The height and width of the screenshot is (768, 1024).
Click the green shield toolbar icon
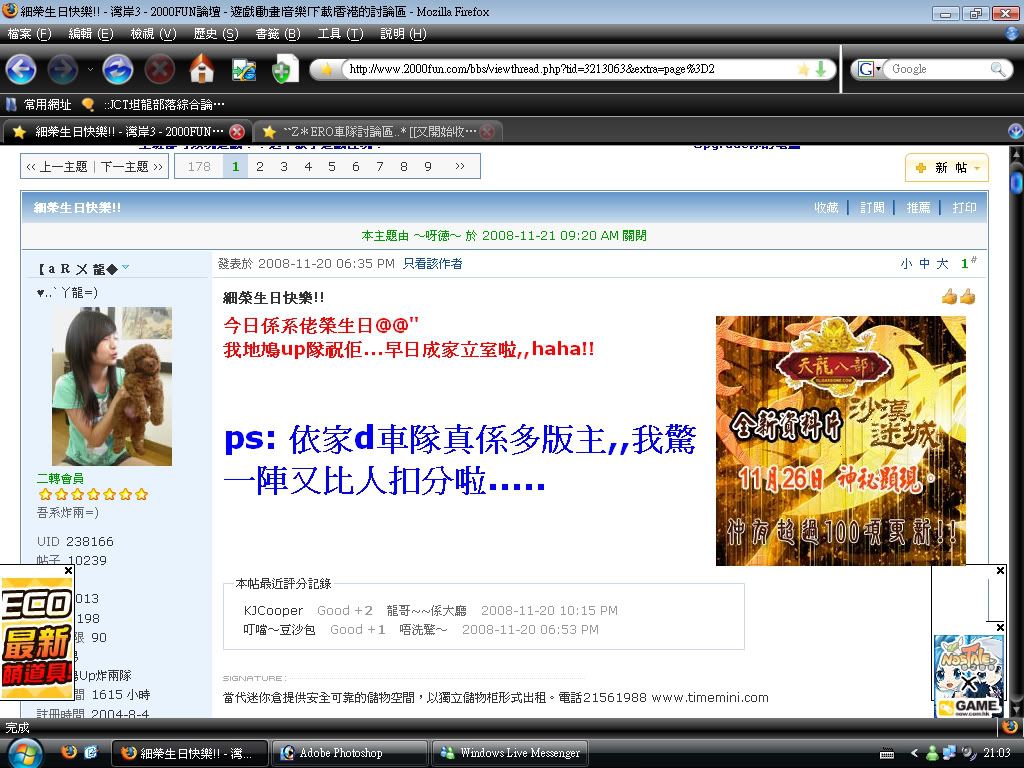pyautogui.click(x=283, y=70)
